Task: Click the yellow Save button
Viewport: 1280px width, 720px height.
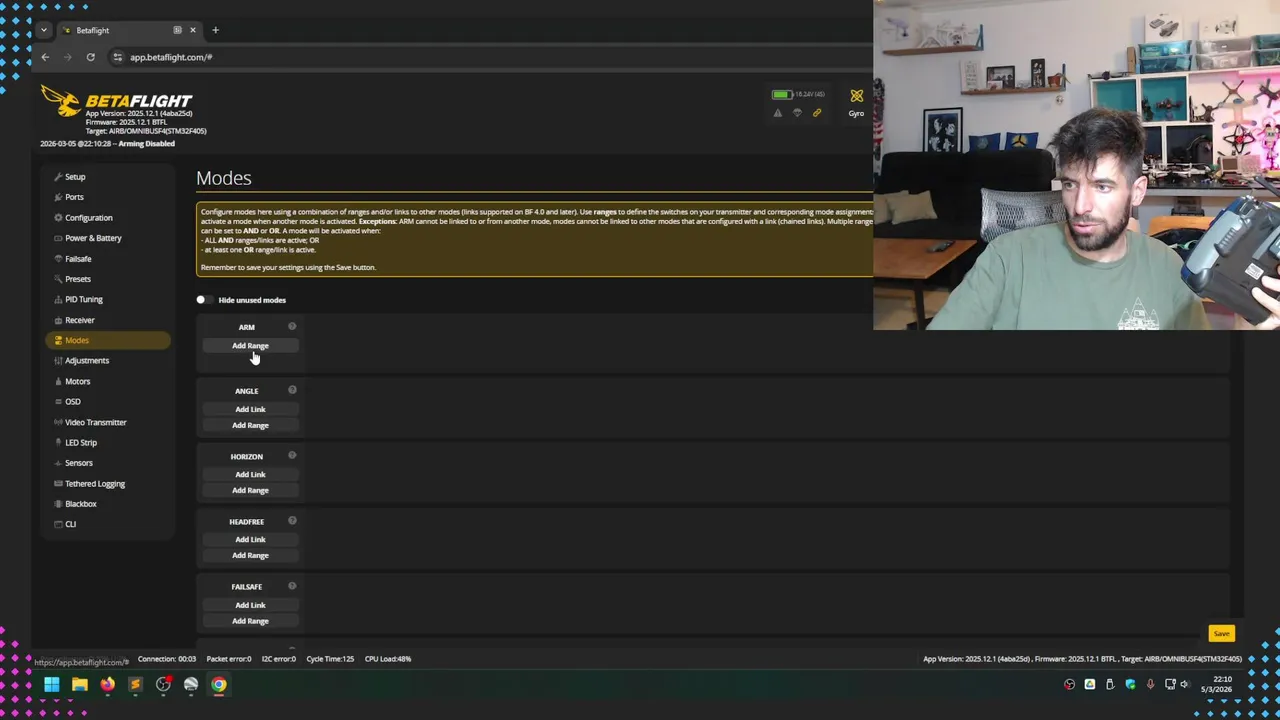Action: 1221,633
